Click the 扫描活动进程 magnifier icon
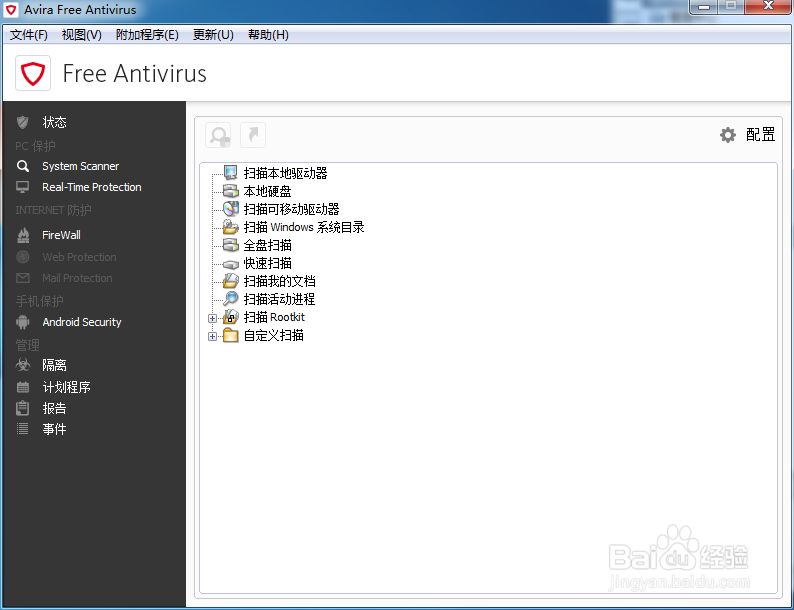The image size is (794, 610). (230, 299)
